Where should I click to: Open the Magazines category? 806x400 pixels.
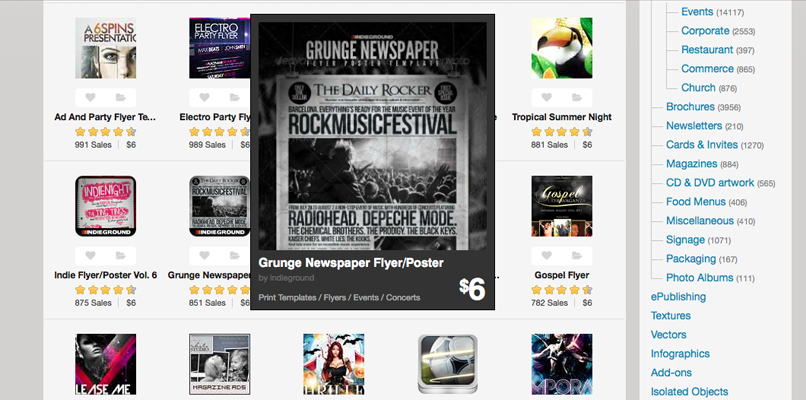[691, 164]
